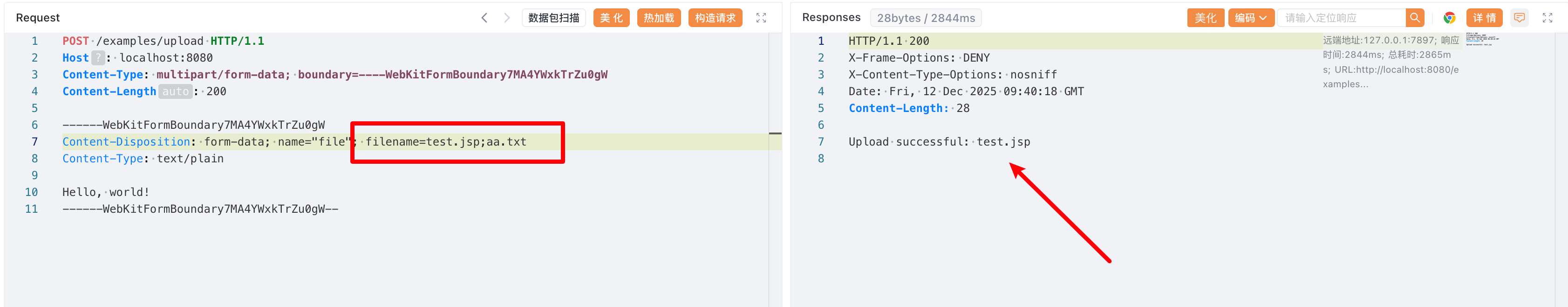This screenshot has width=1568, height=307.
Task: Click the comment bubble icon in Responses
Action: [x=1519, y=18]
